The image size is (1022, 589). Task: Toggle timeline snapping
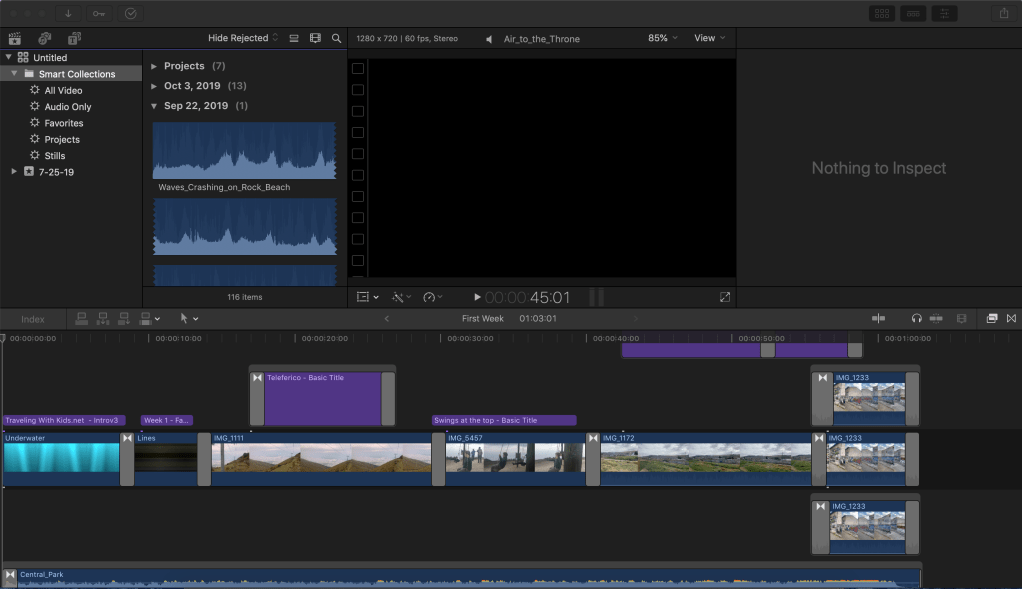click(936, 318)
